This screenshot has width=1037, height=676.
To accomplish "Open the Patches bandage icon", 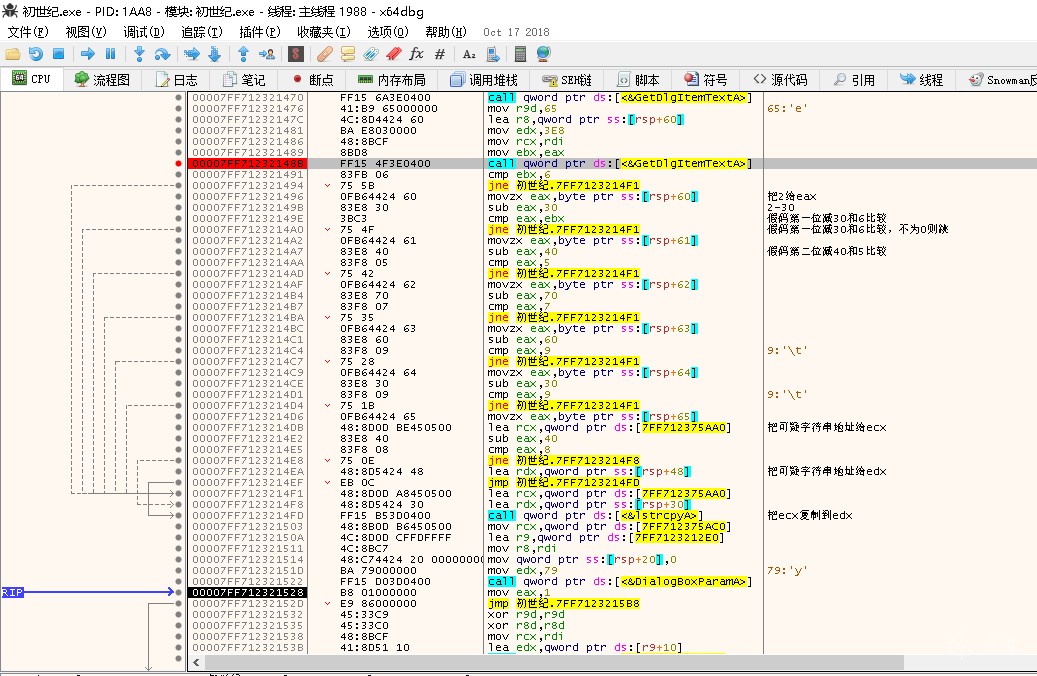I will [x=325, y=54].
